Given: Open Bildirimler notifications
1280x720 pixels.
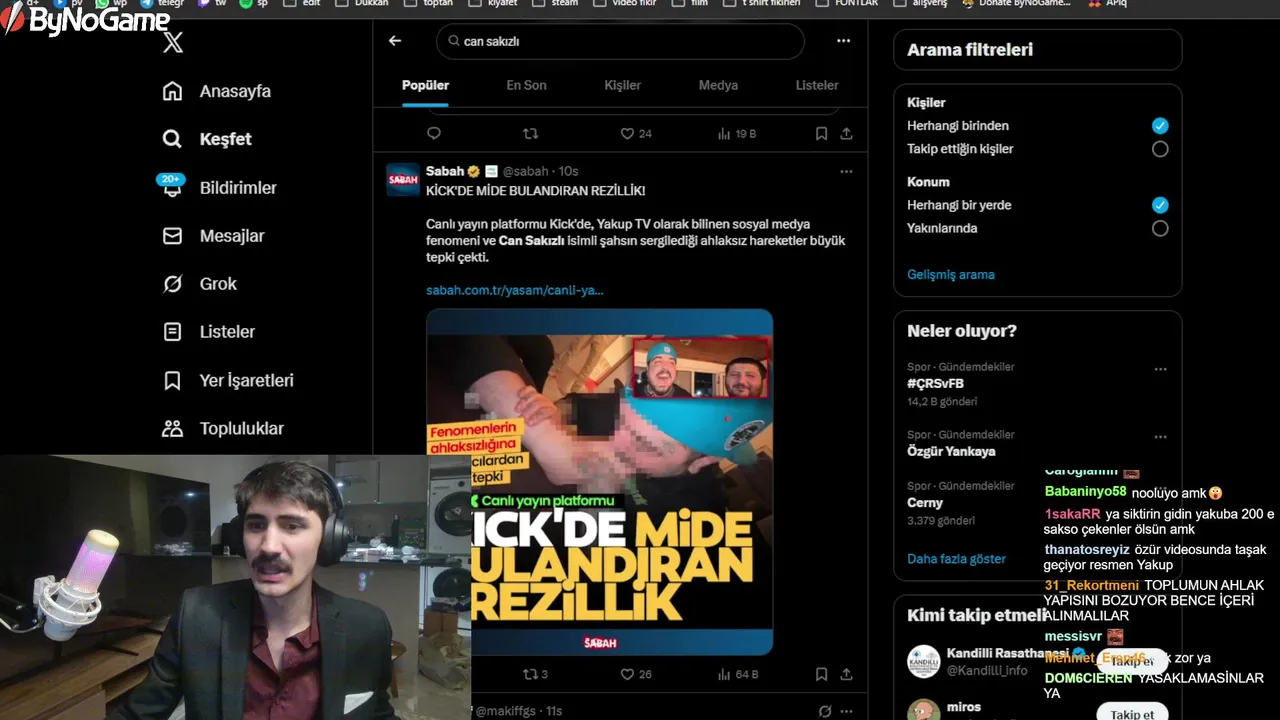Looking at the screenshot, I should pyautogui.click(x=238, y=188).
